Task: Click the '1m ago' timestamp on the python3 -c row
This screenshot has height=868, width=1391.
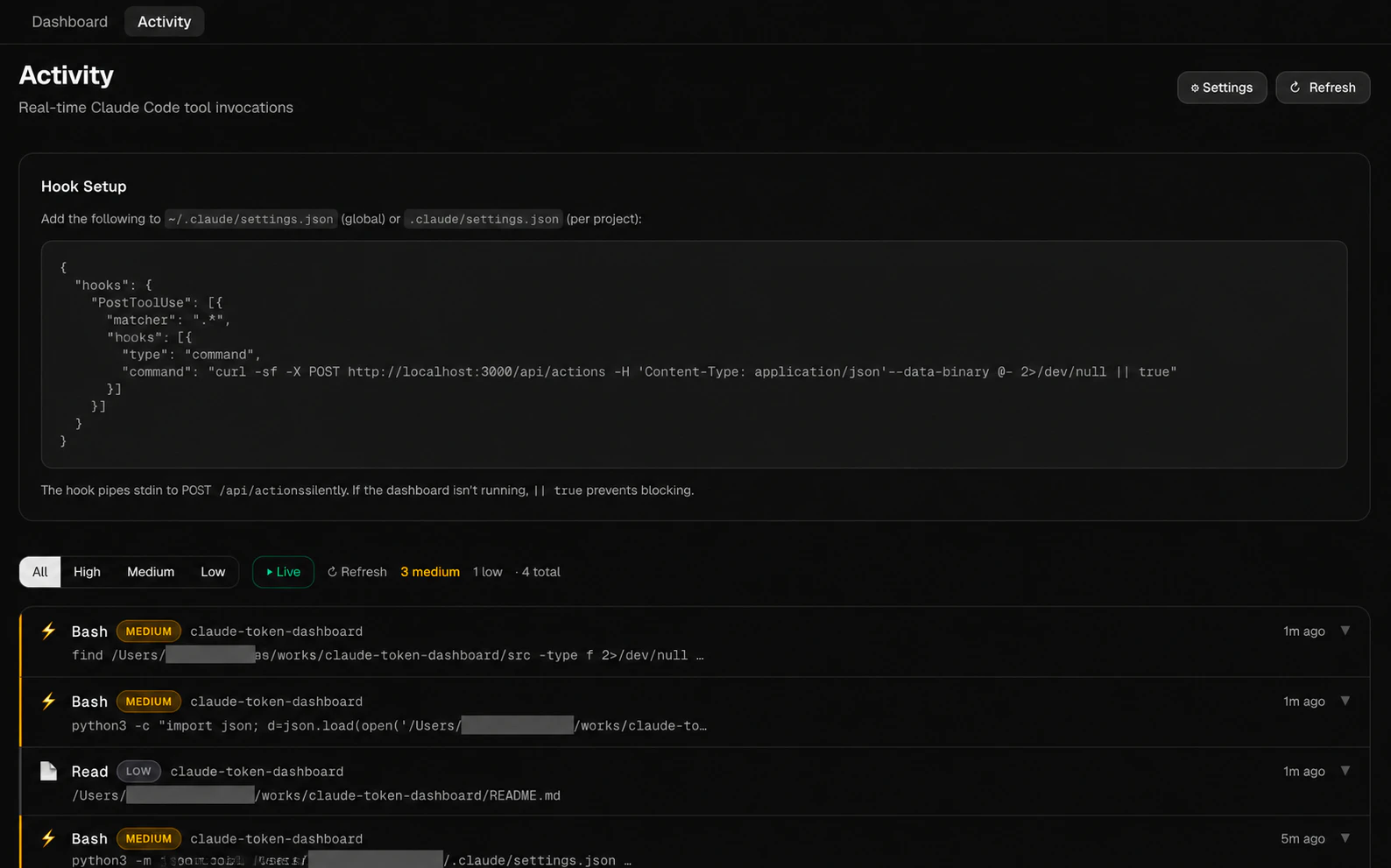Action: click(x=1303, y=702)
